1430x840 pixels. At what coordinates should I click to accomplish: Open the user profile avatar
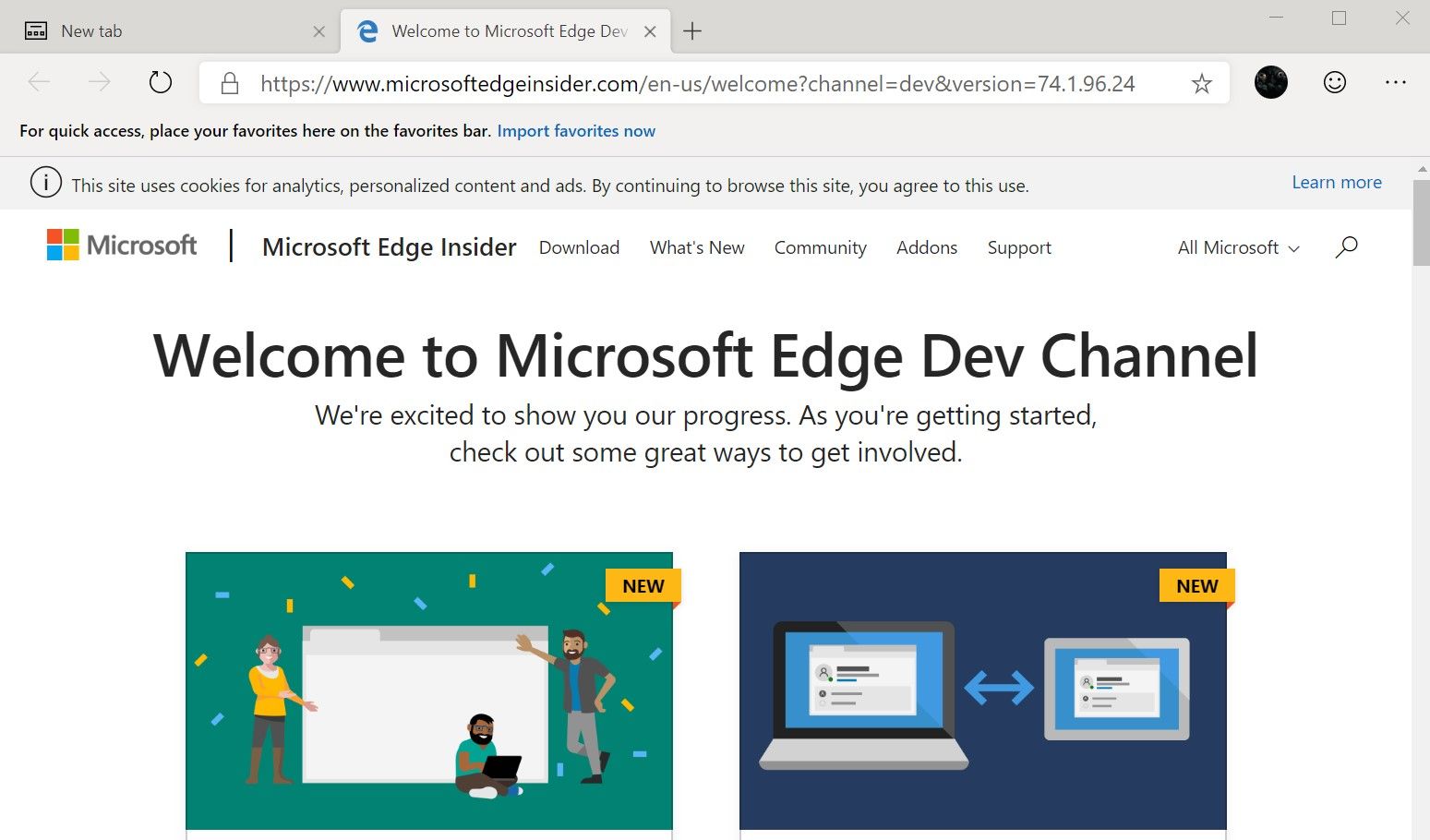1271,83
